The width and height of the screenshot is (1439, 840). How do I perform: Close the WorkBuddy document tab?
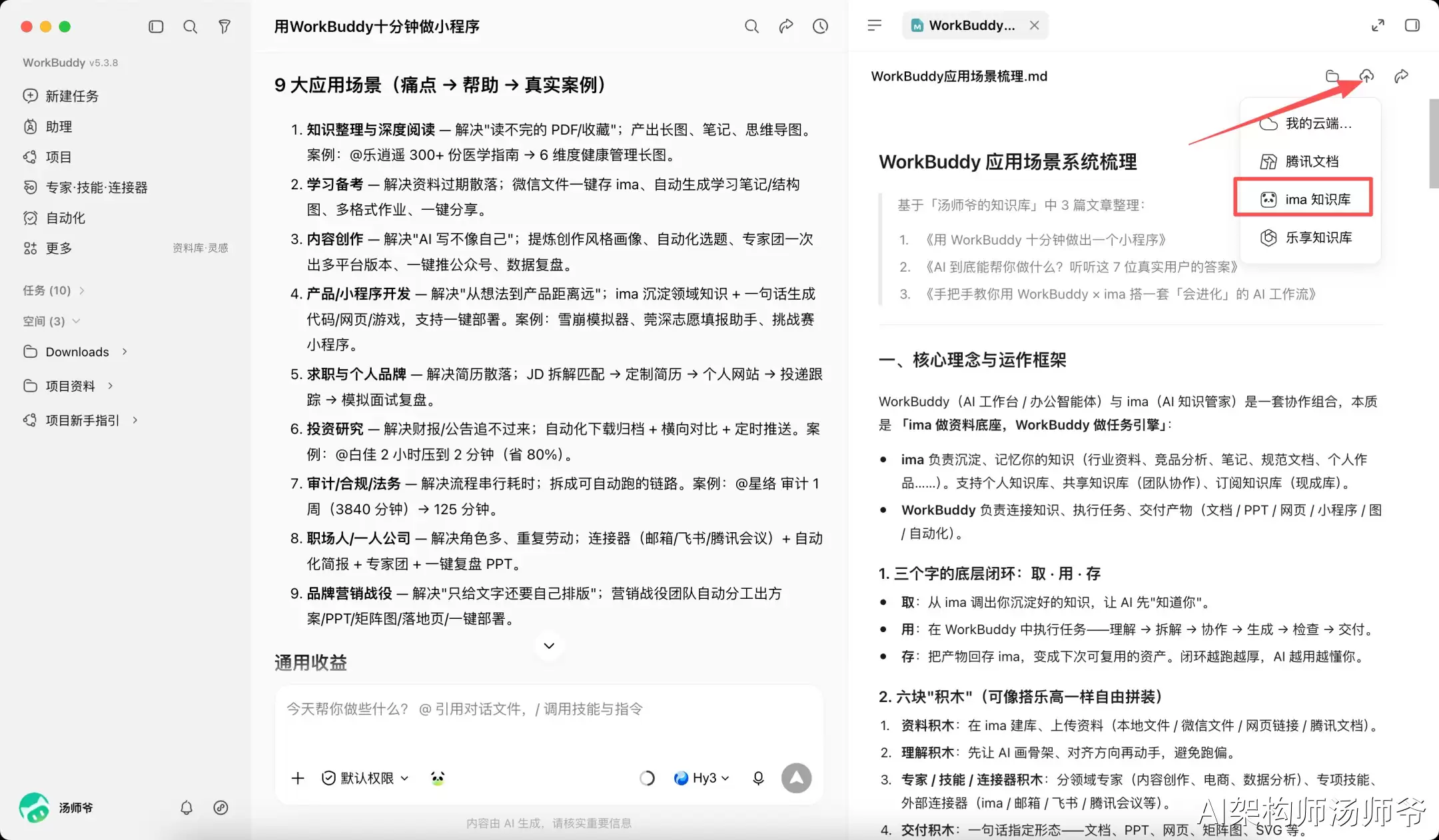(x=1034, y=25)
